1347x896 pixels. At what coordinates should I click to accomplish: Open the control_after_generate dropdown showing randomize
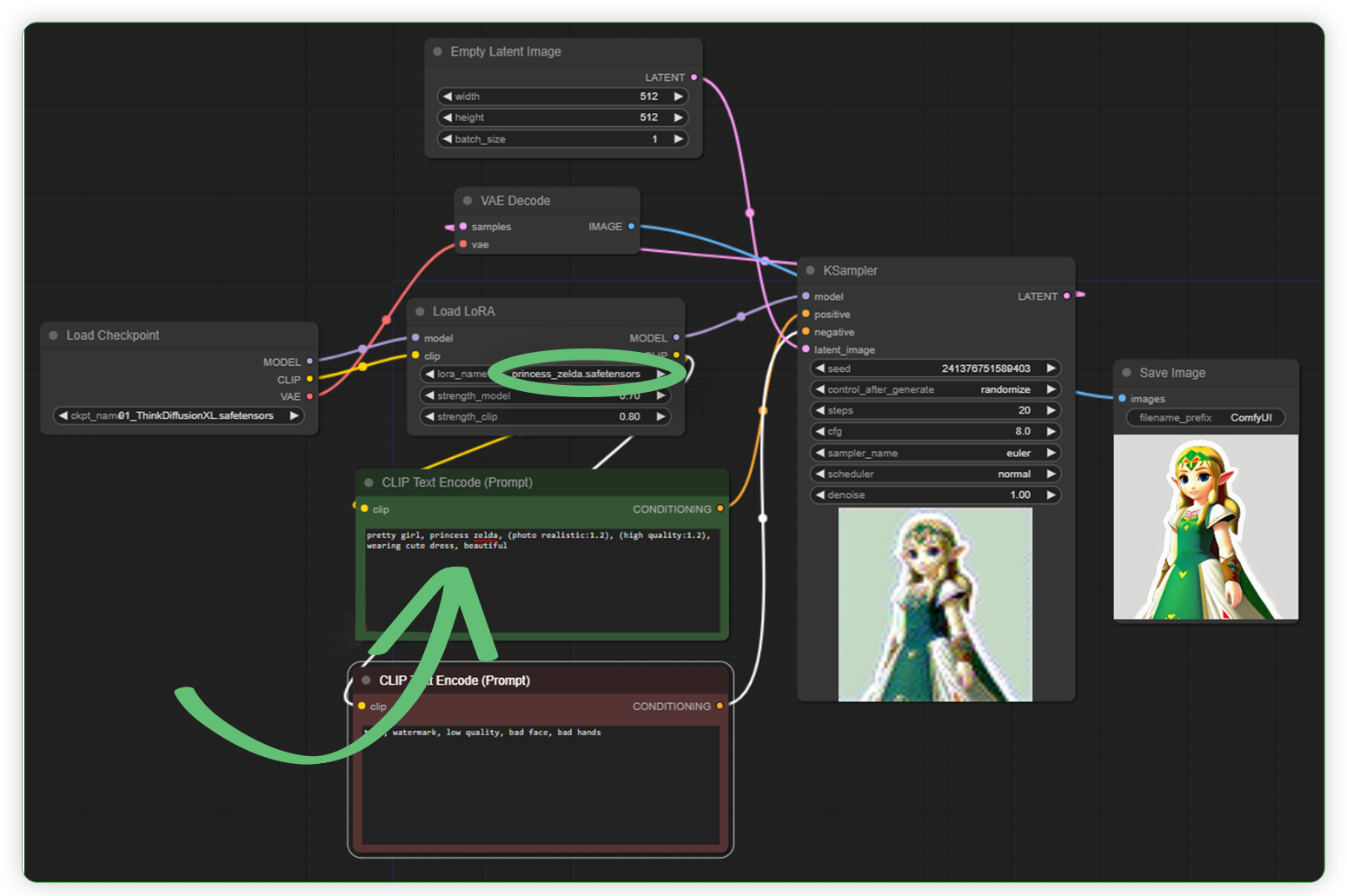(935, 389)
